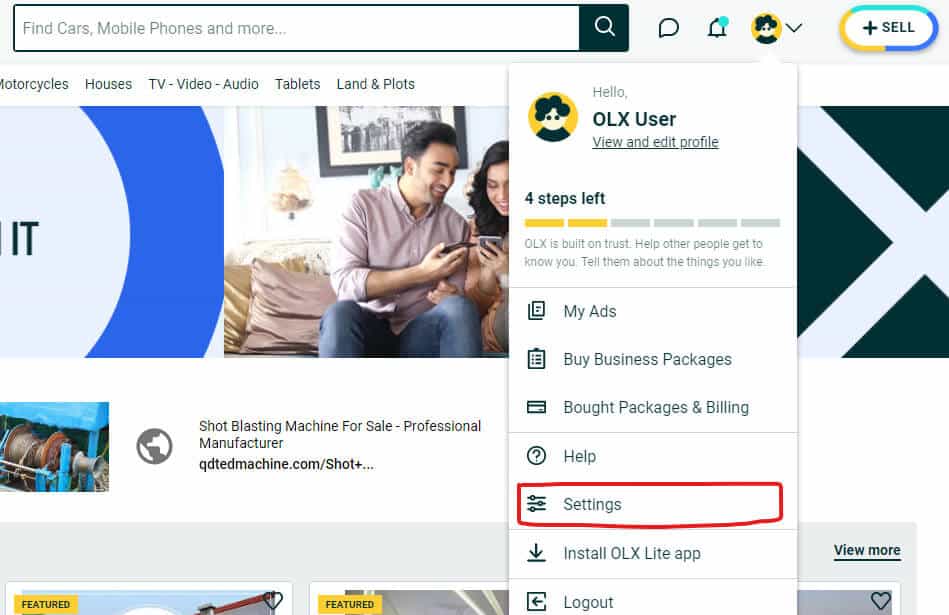Click the Help question mark icon

click(x=536, y=455)
